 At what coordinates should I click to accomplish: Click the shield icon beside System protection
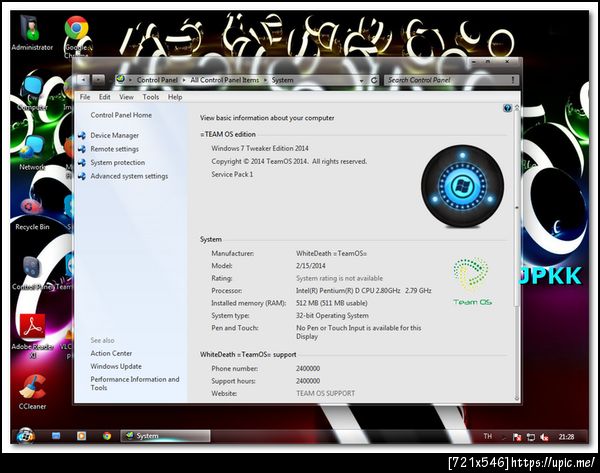[82, 163]
